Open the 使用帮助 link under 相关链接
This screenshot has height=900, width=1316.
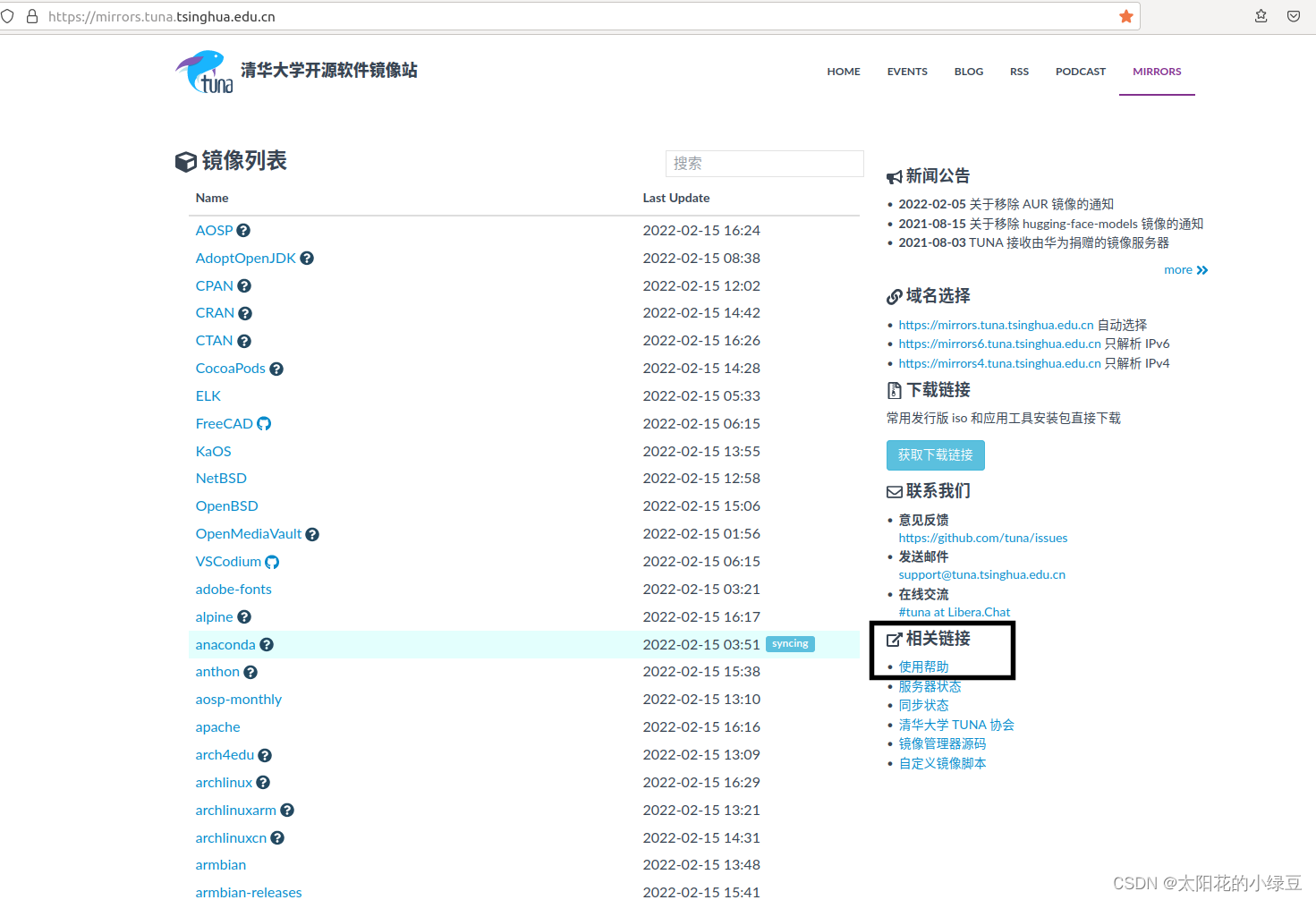(924, 666)
